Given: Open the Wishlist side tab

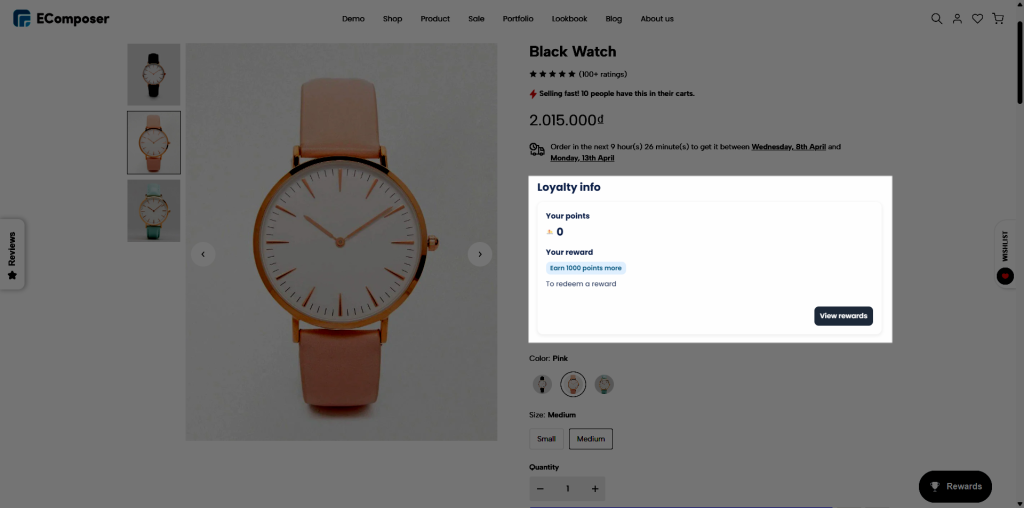Looking at the screenshot, I should [x=1005, y=254].
